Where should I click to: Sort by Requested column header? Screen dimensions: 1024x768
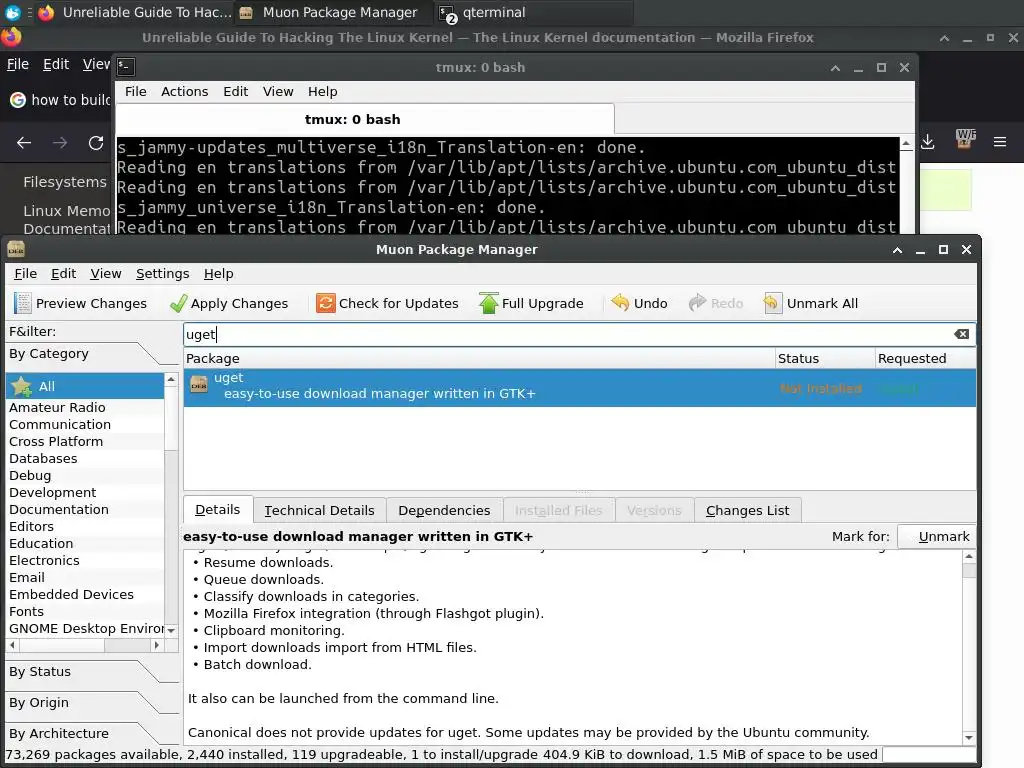tap(925, 358)
